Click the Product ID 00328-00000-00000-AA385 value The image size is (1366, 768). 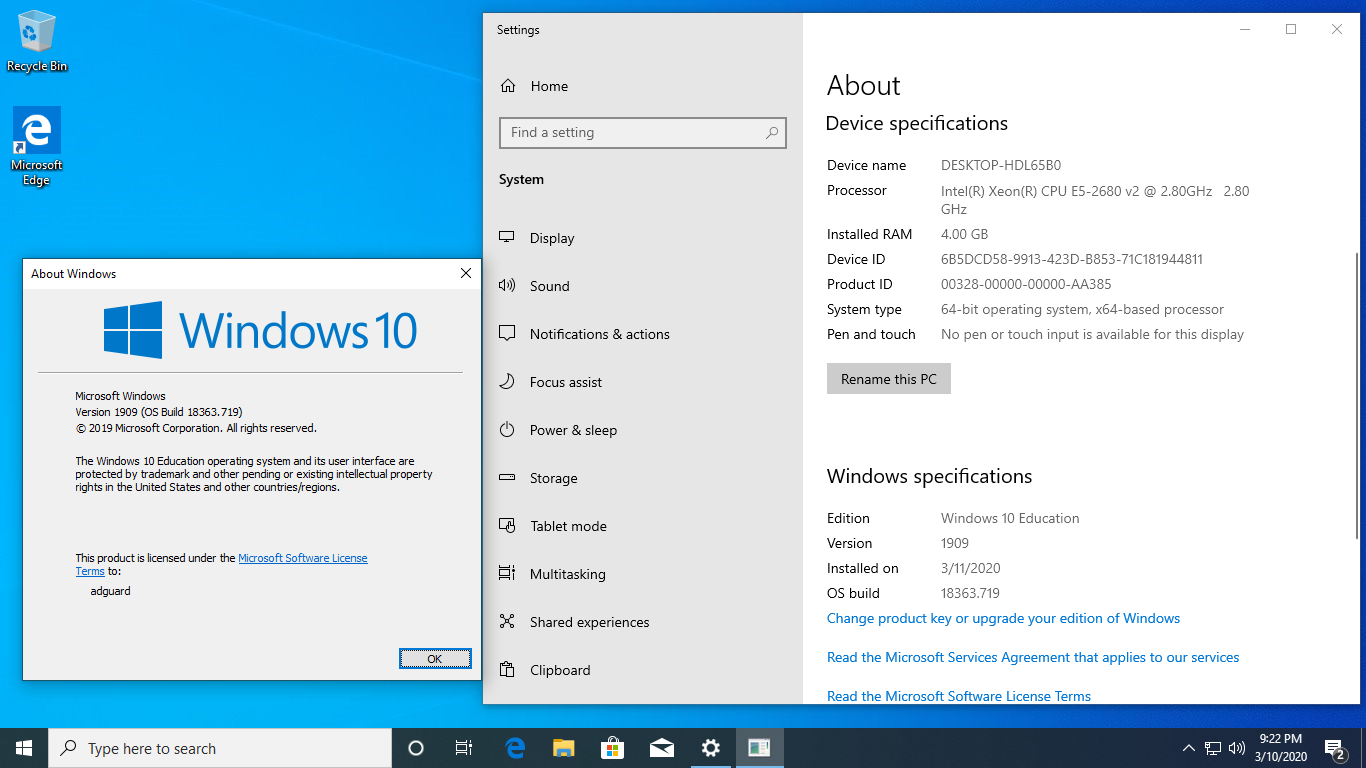tap(1026, 284)
